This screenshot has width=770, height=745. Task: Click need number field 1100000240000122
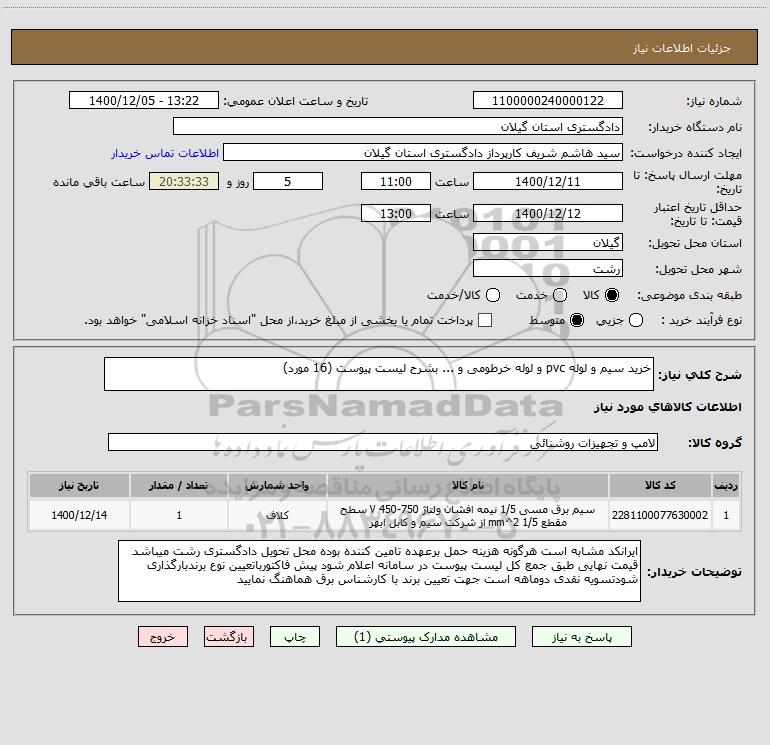[548, 101]
